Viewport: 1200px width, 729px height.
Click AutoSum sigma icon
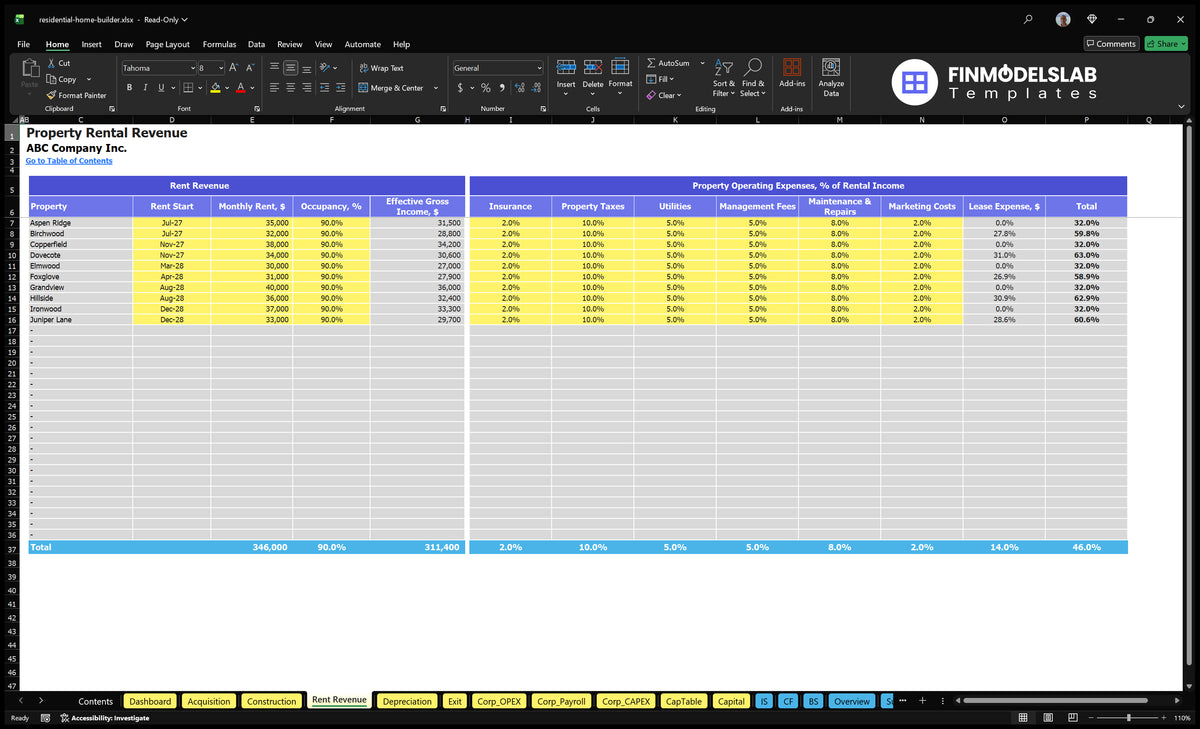click(x=651, y=63)
